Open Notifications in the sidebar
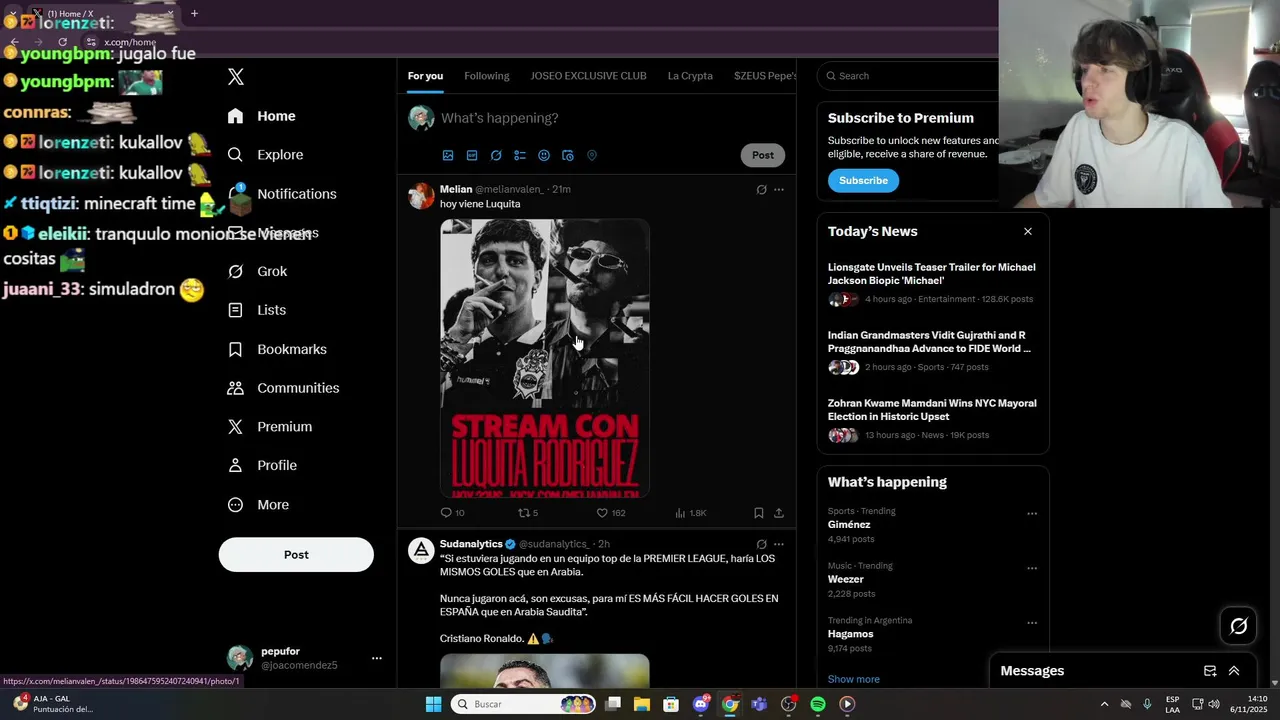Screen dimensions: 1280x720 pos(282,194)
